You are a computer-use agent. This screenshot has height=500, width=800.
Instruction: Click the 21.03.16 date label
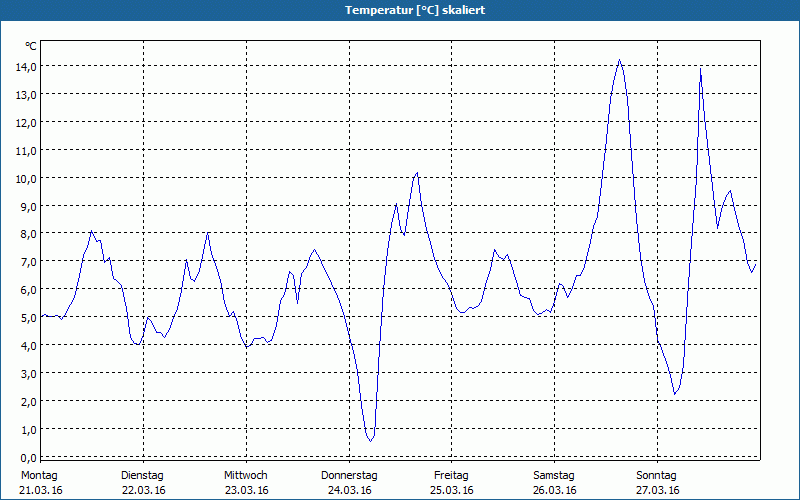pos(42,490)
